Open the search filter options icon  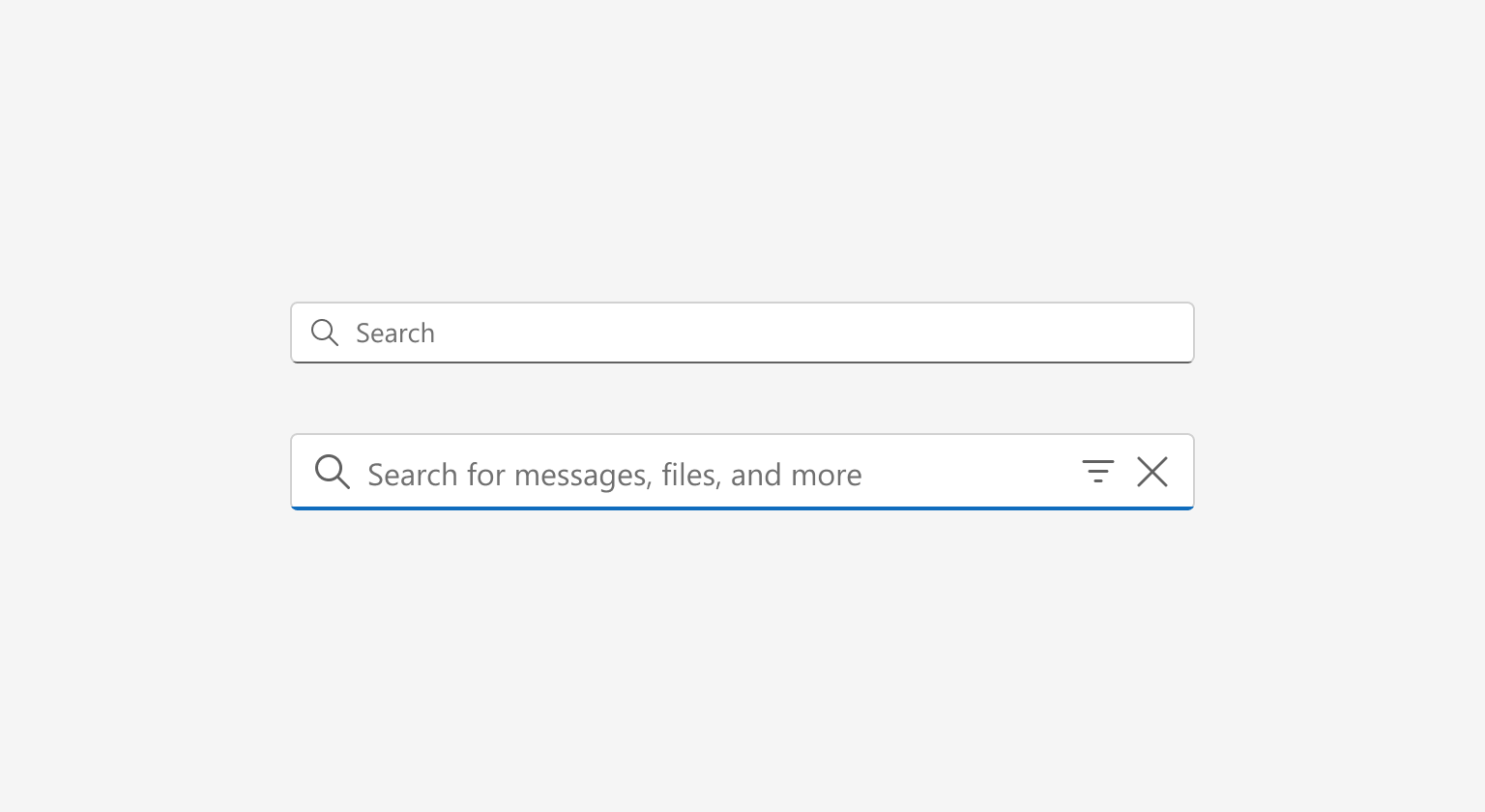pos(1097,472)
